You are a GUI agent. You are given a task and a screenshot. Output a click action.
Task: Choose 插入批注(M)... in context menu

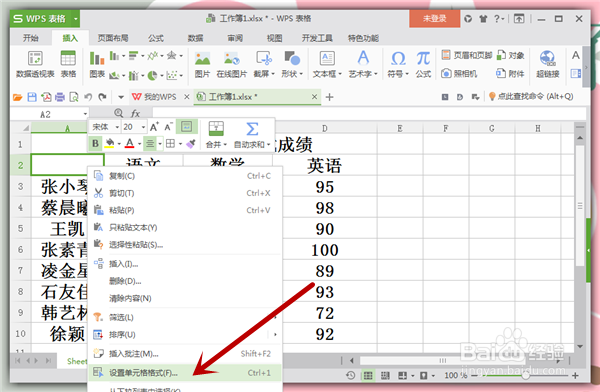click(x=186, y=353)
